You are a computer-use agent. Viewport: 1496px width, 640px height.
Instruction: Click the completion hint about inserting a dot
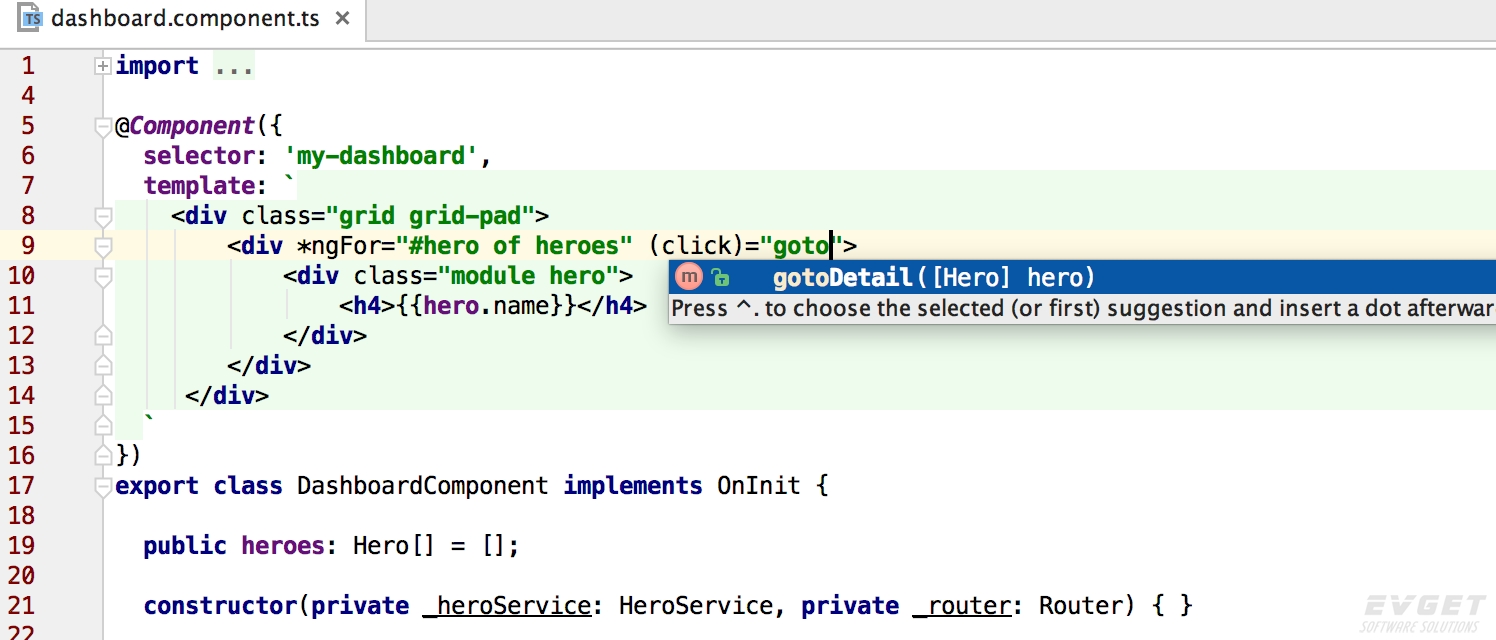[x=1082, y=308]
